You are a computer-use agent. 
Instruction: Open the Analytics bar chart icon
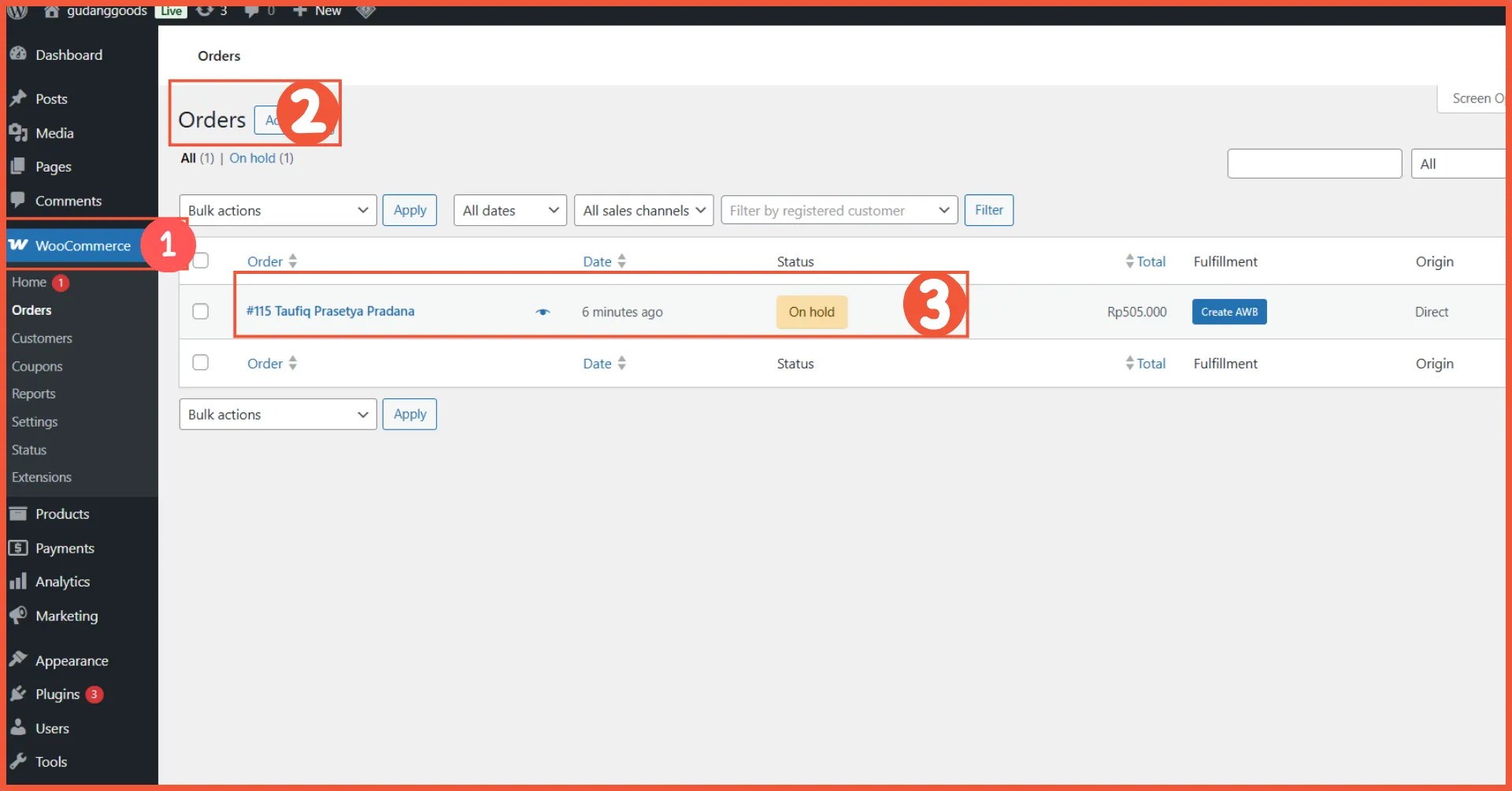[18, 582]
